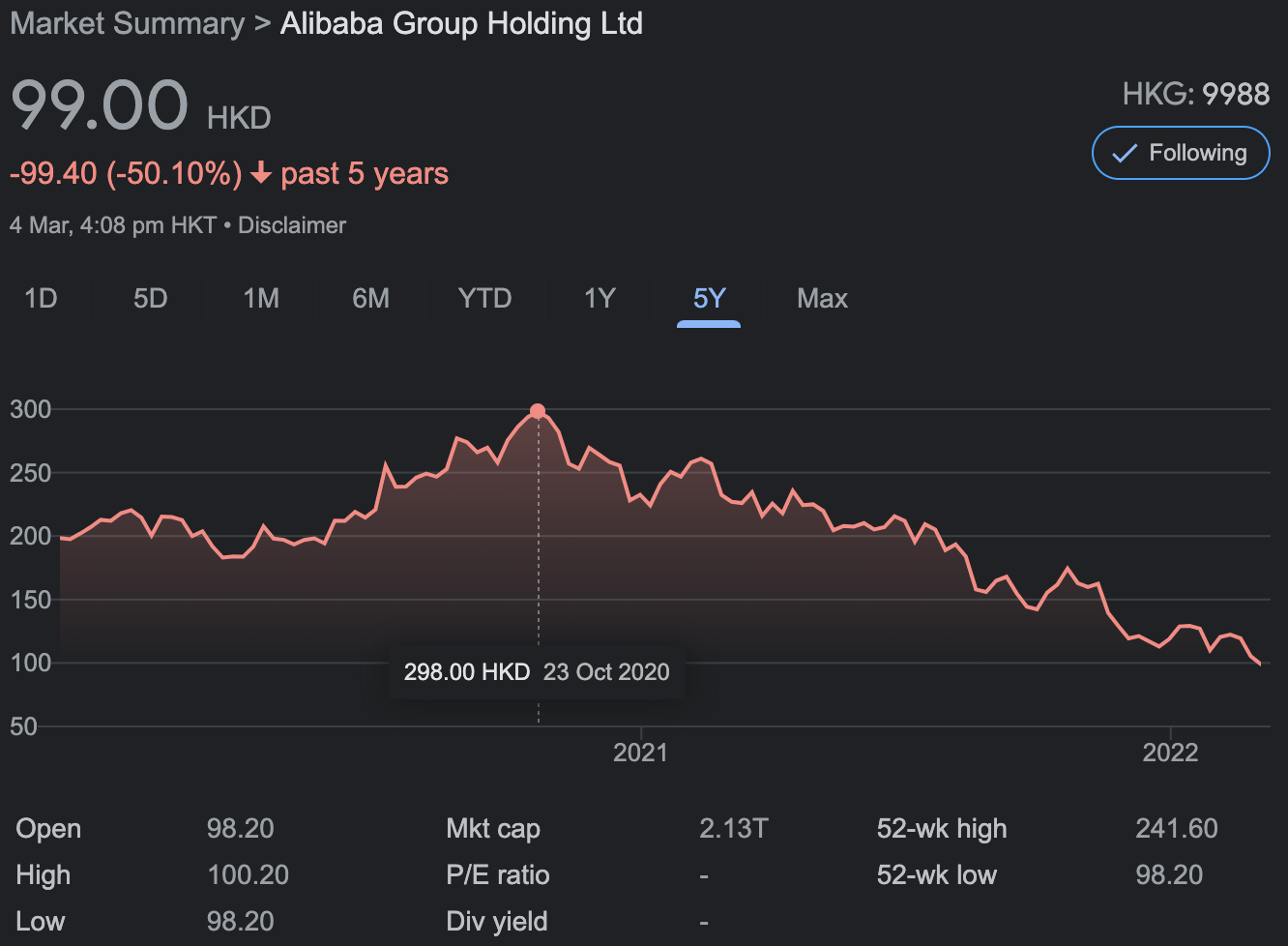1288x946 pixels.
Task: Select the YTD range tab
Action: [484, 298]
